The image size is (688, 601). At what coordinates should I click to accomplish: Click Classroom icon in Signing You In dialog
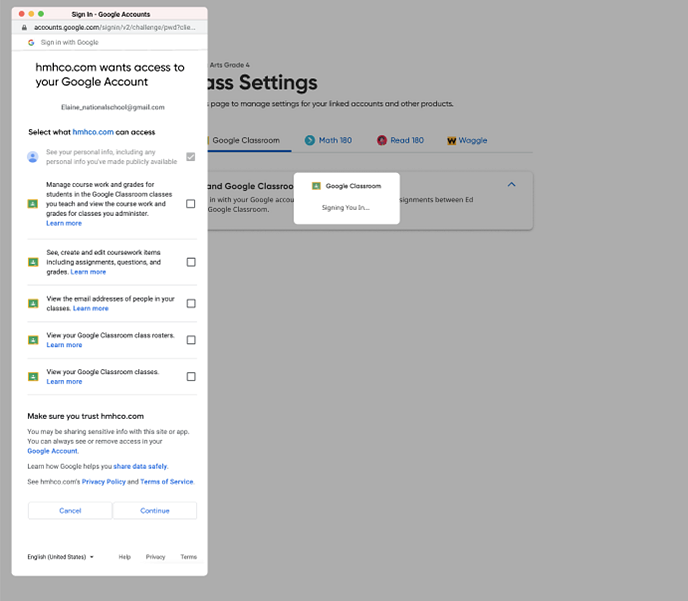pyautogui.click(x=316, y=186)
